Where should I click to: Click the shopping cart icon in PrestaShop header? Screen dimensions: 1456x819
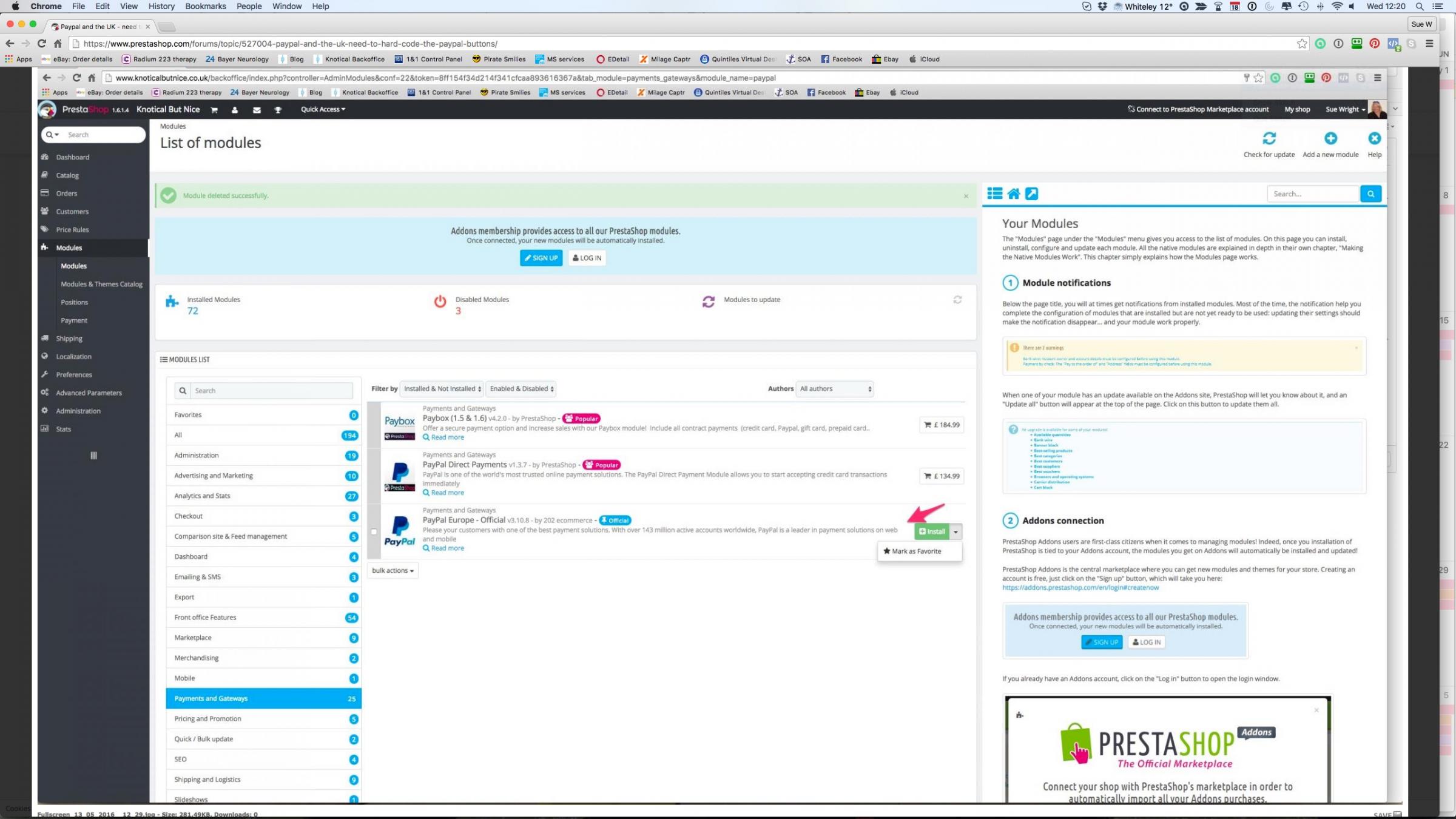tap(214, 110)
